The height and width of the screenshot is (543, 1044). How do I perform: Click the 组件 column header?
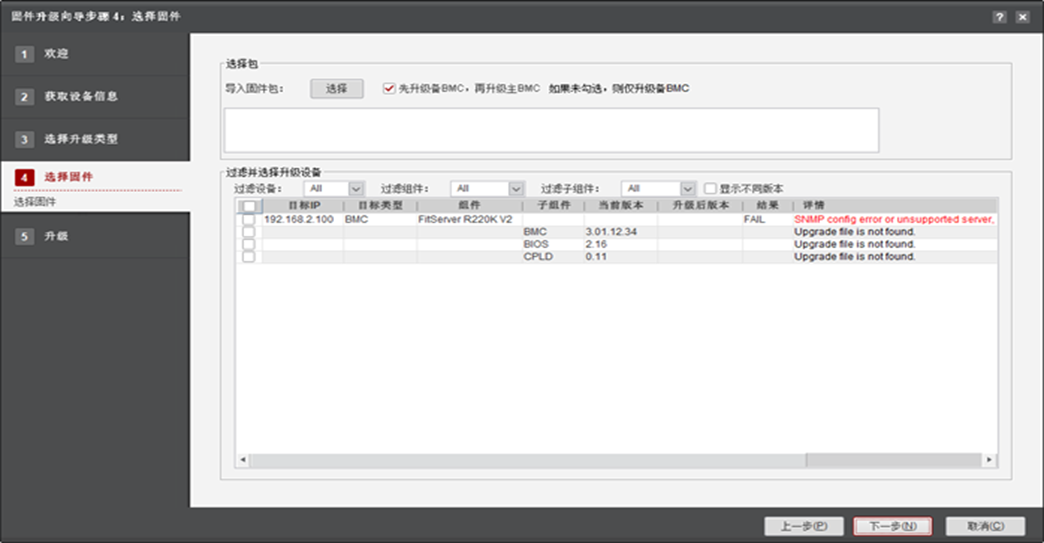(469, 206)
